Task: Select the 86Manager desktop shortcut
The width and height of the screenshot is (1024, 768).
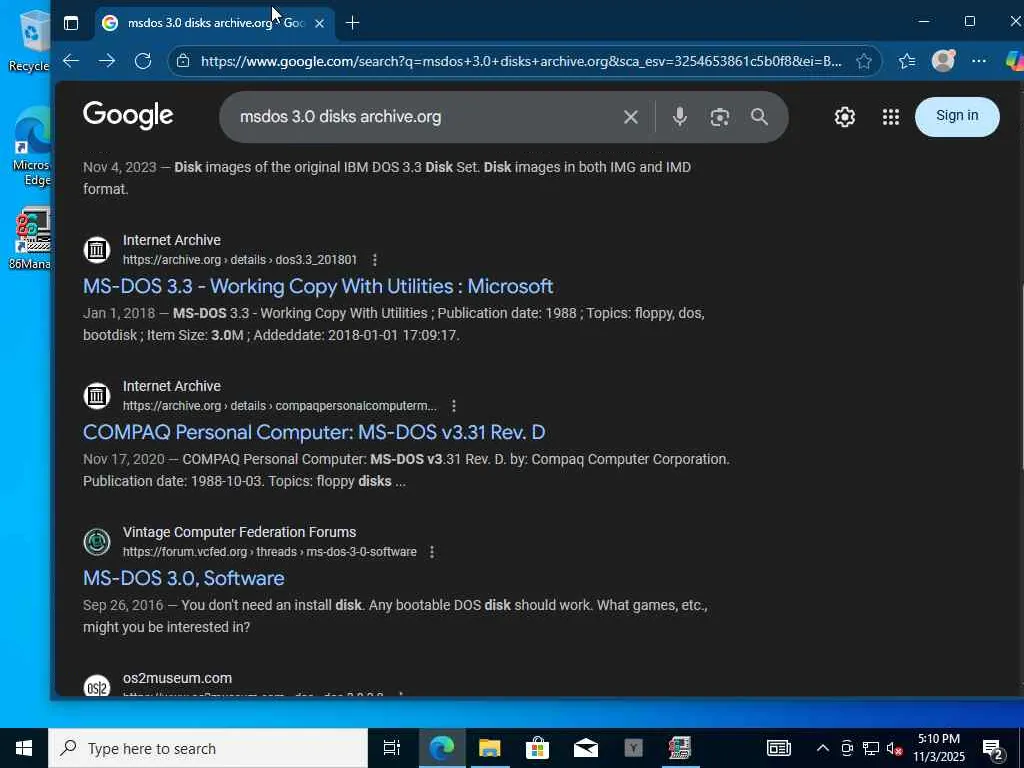Action: pyautogui.click(x=30, y=239)
